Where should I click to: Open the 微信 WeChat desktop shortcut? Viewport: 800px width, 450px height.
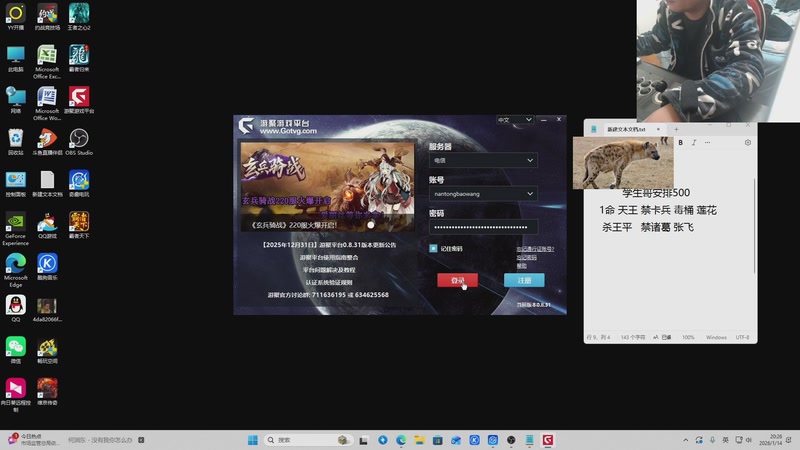(x=16, y=351)
